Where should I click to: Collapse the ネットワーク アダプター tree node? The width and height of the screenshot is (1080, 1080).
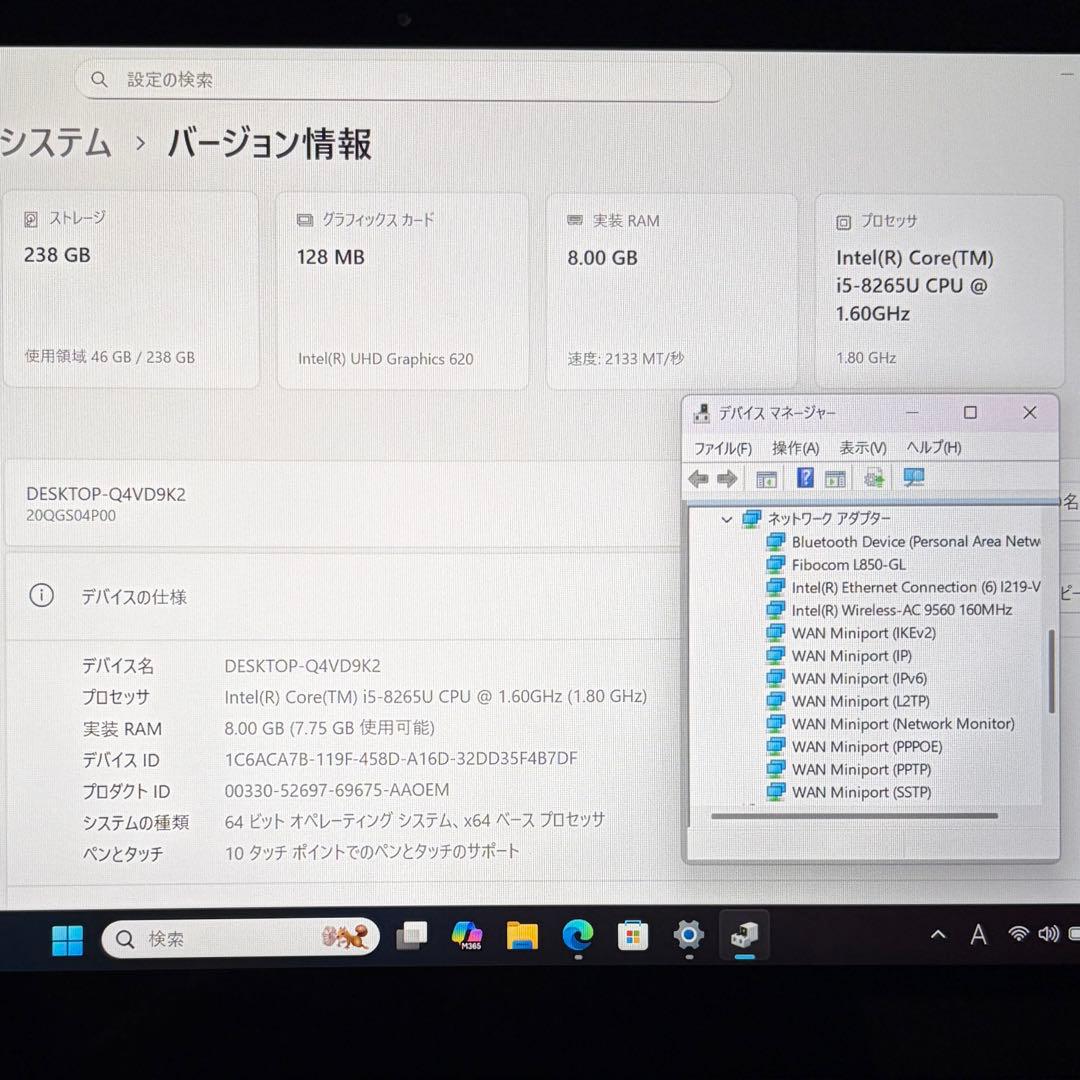[x=727, y=519]
